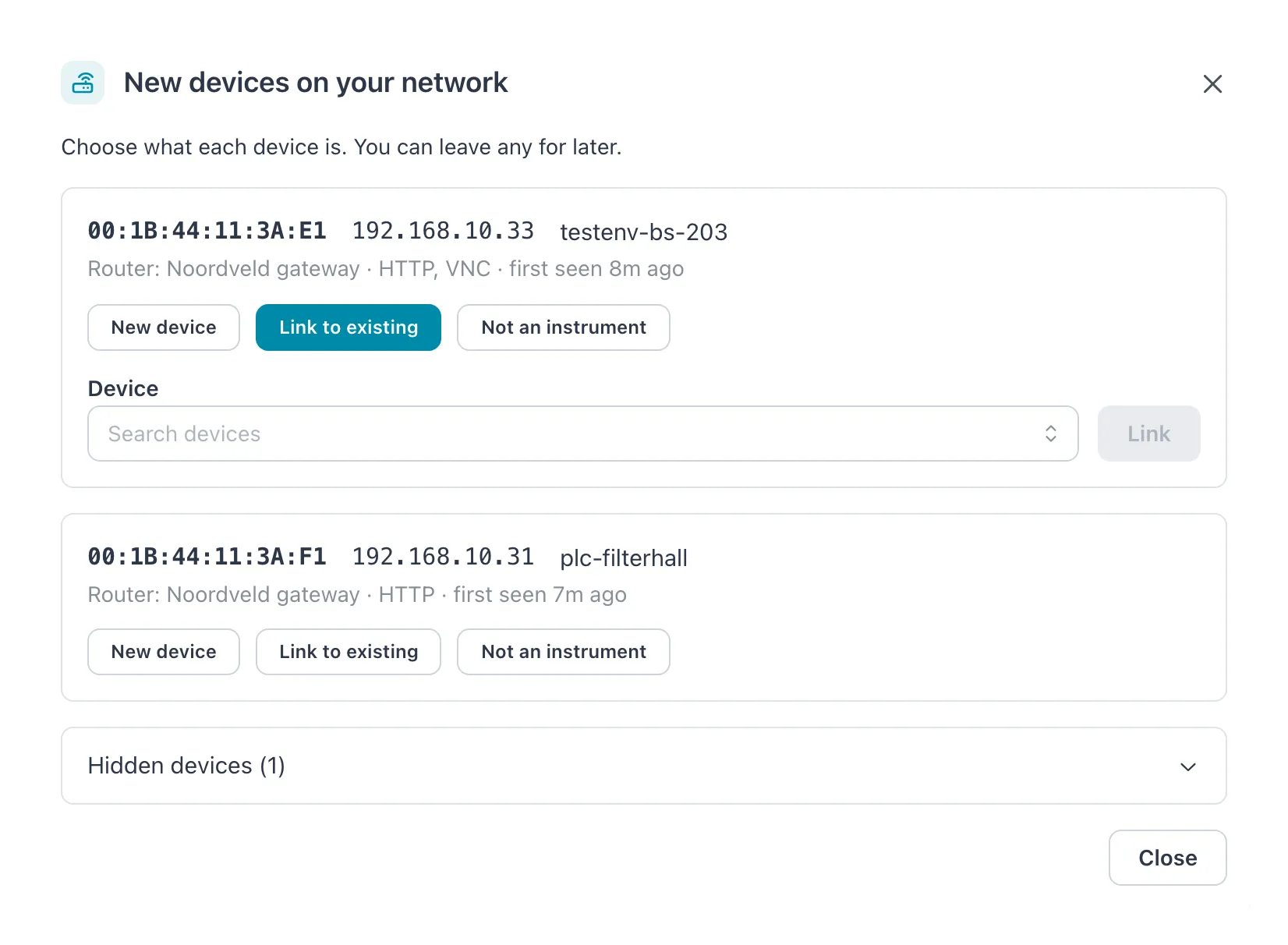1288x945 pixels.
Task: Select Link to existing for plc-filterhall
Action: [x=349, y=652]
